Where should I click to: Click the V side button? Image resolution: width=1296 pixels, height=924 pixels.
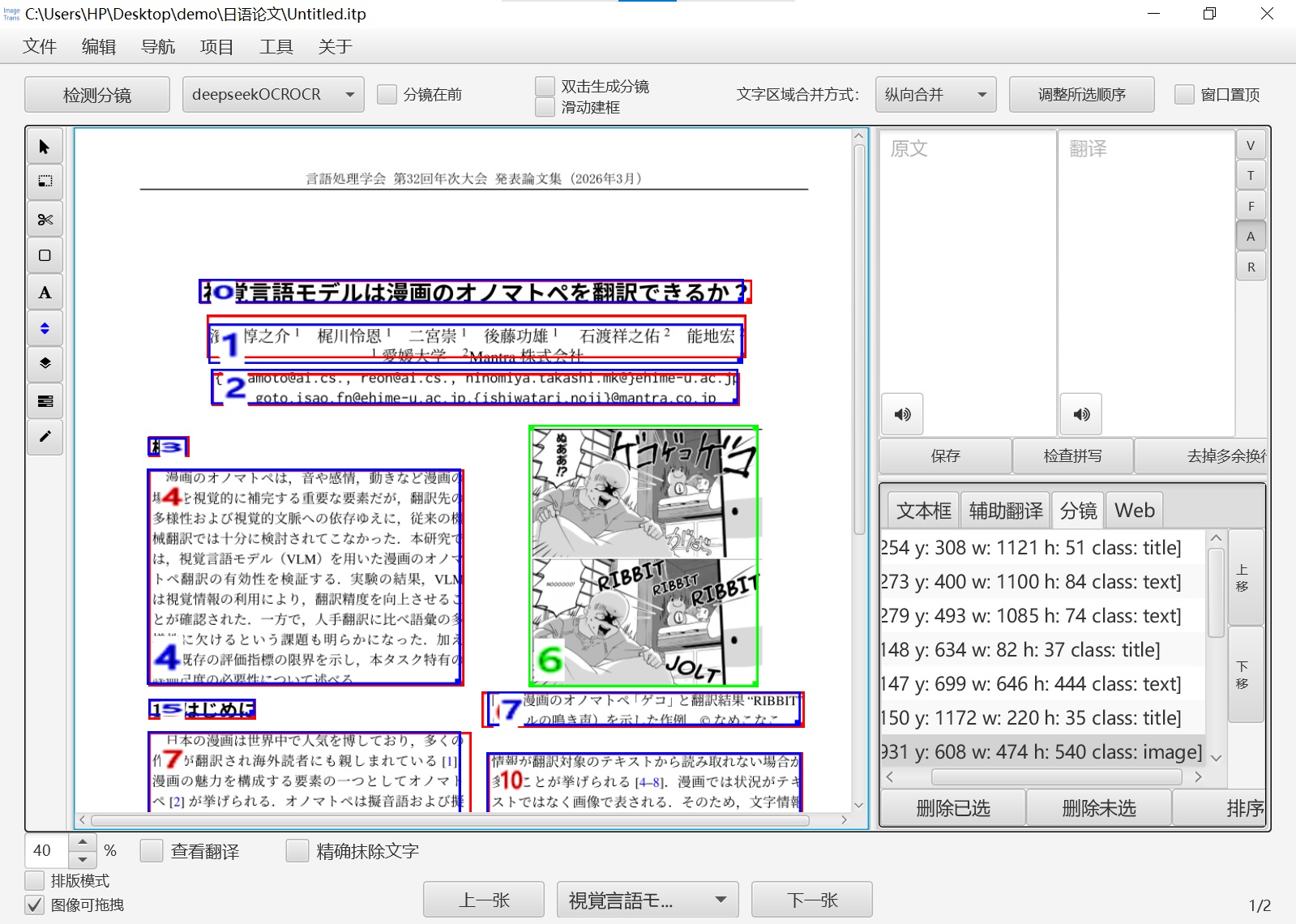[x=1251, y=145]
